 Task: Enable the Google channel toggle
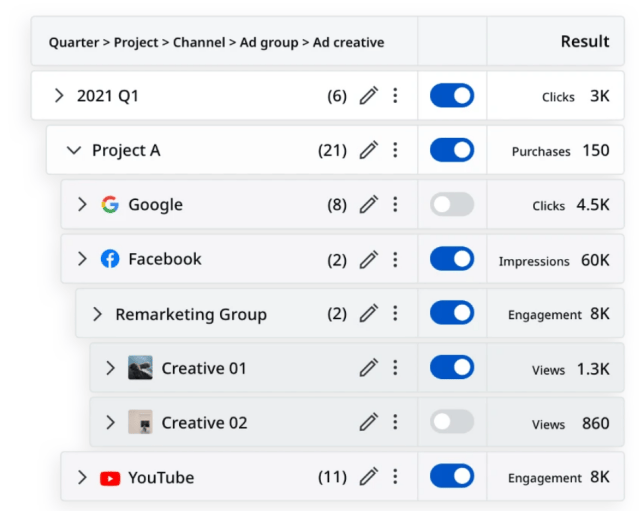pyautogui.click(x=452, y=204)
